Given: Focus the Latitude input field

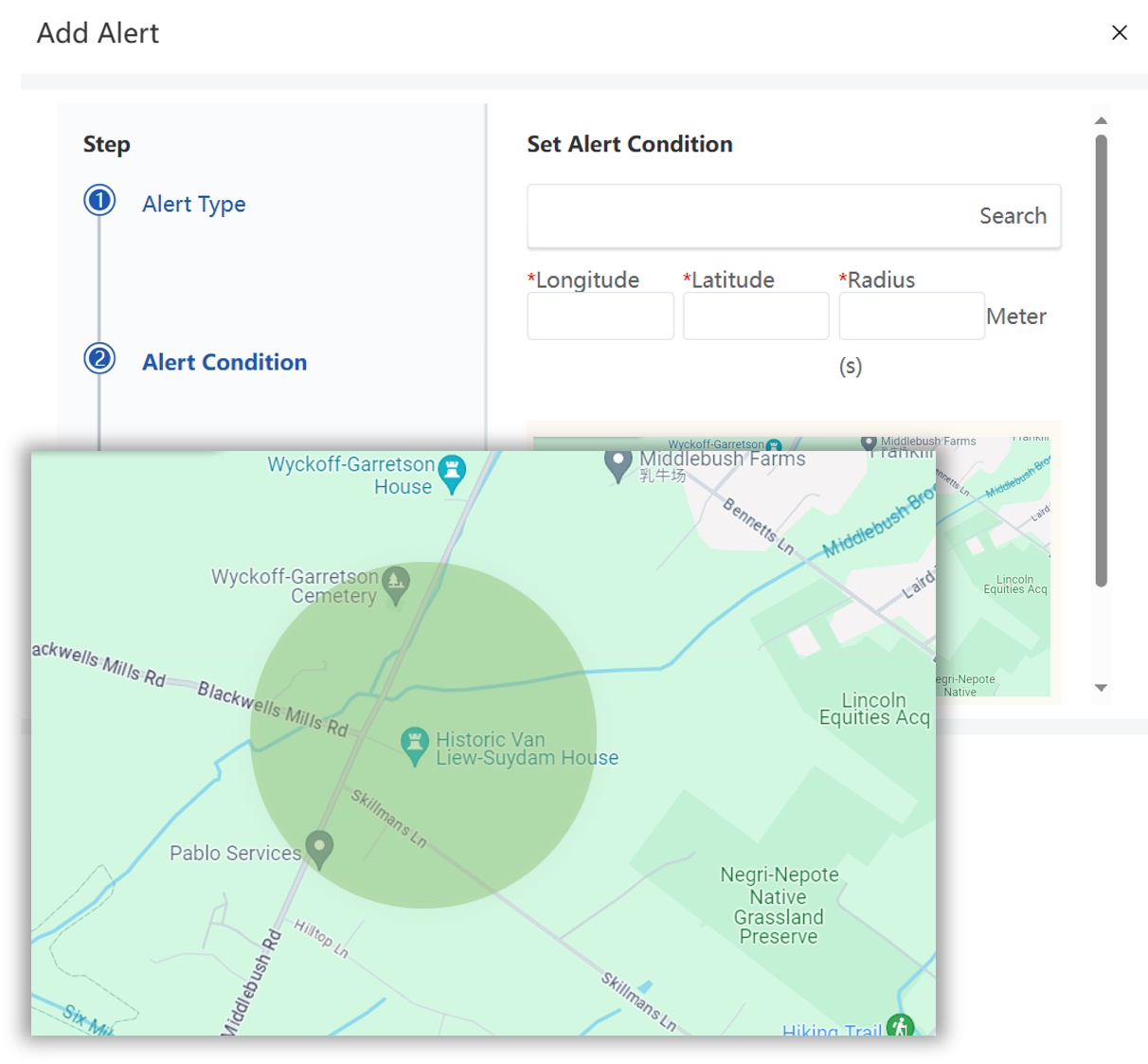Looking at the screenshot, I should [756, 316].
